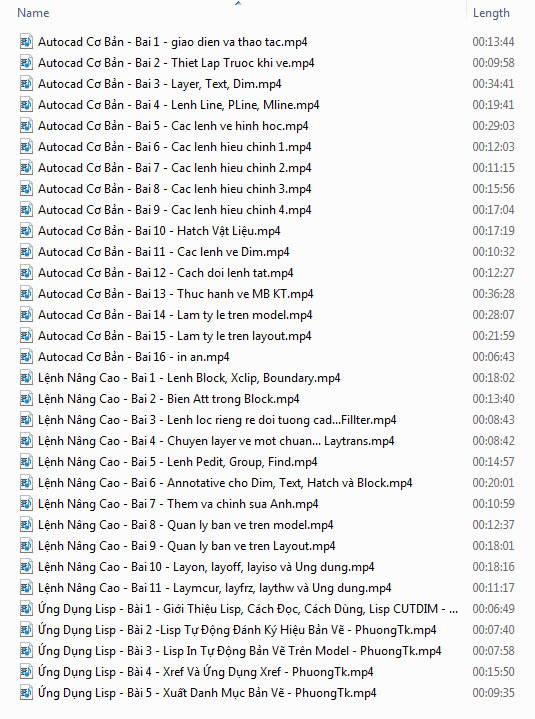The height and width of the screenshot is (719, 535).
Task: Click the Length column header
Action: (x=491, y=13)
